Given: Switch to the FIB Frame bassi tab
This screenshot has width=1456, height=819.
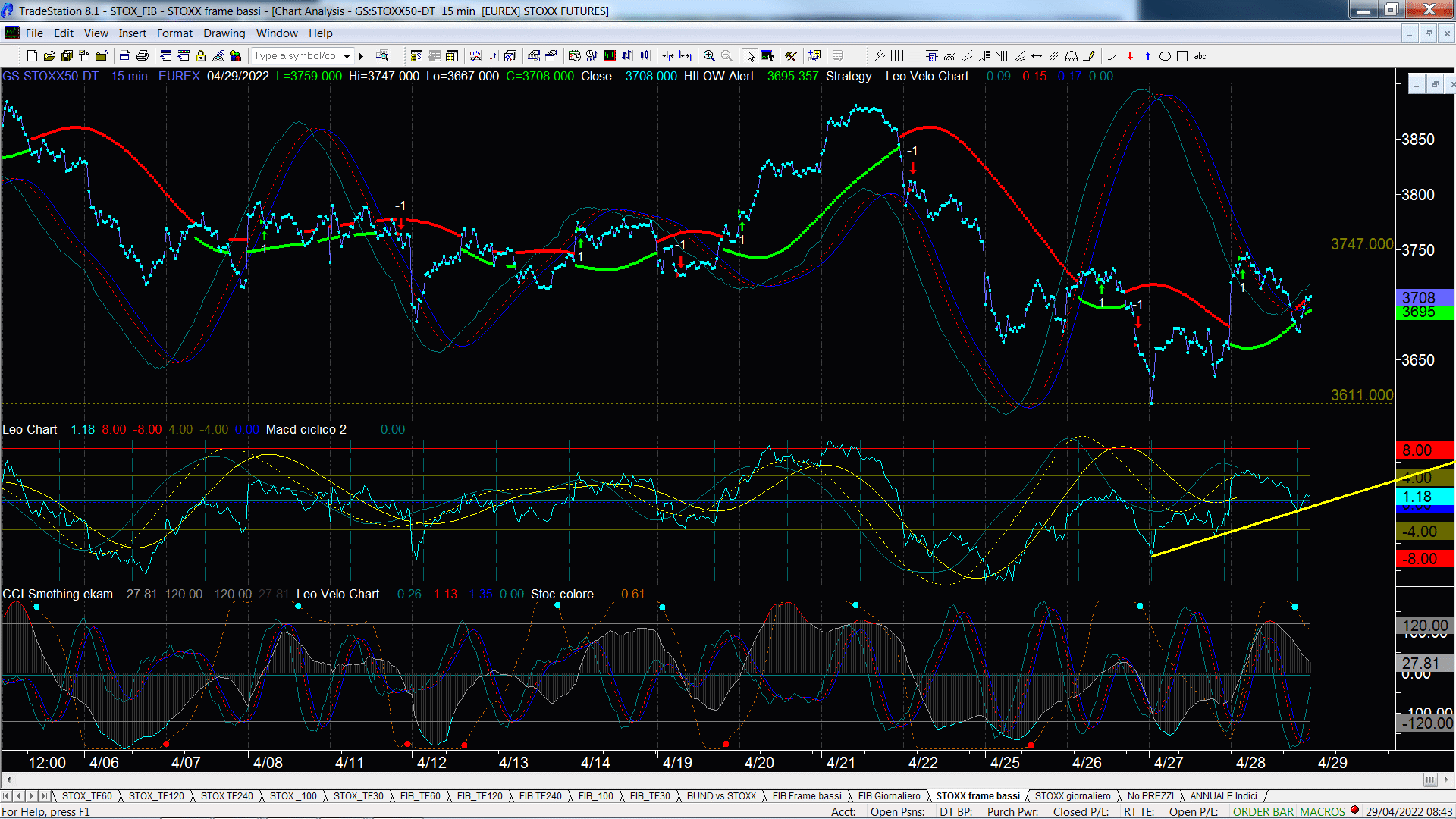Looking at the screenshot, I should pyautogui.click(x=807, y=795).
